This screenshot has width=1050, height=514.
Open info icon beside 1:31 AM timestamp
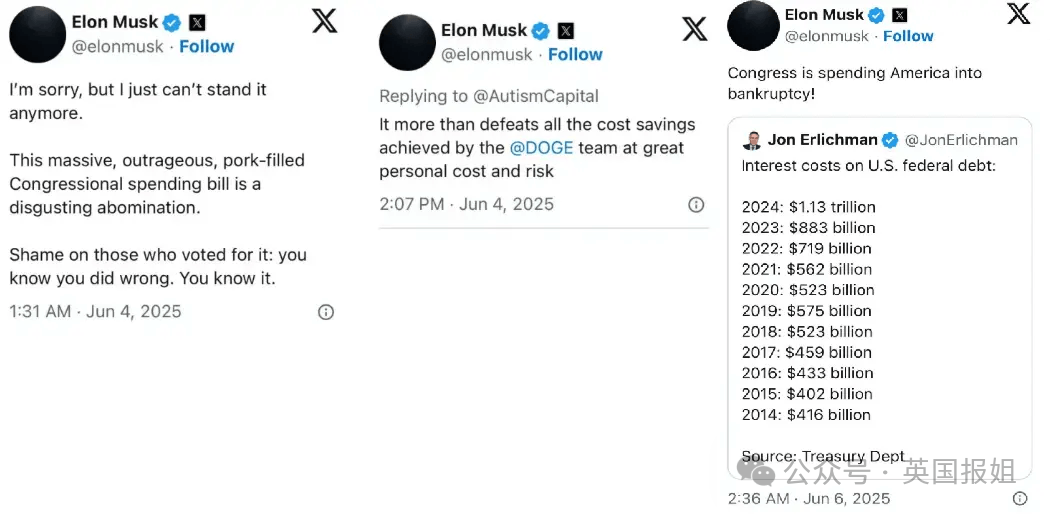tap(326, 312)
